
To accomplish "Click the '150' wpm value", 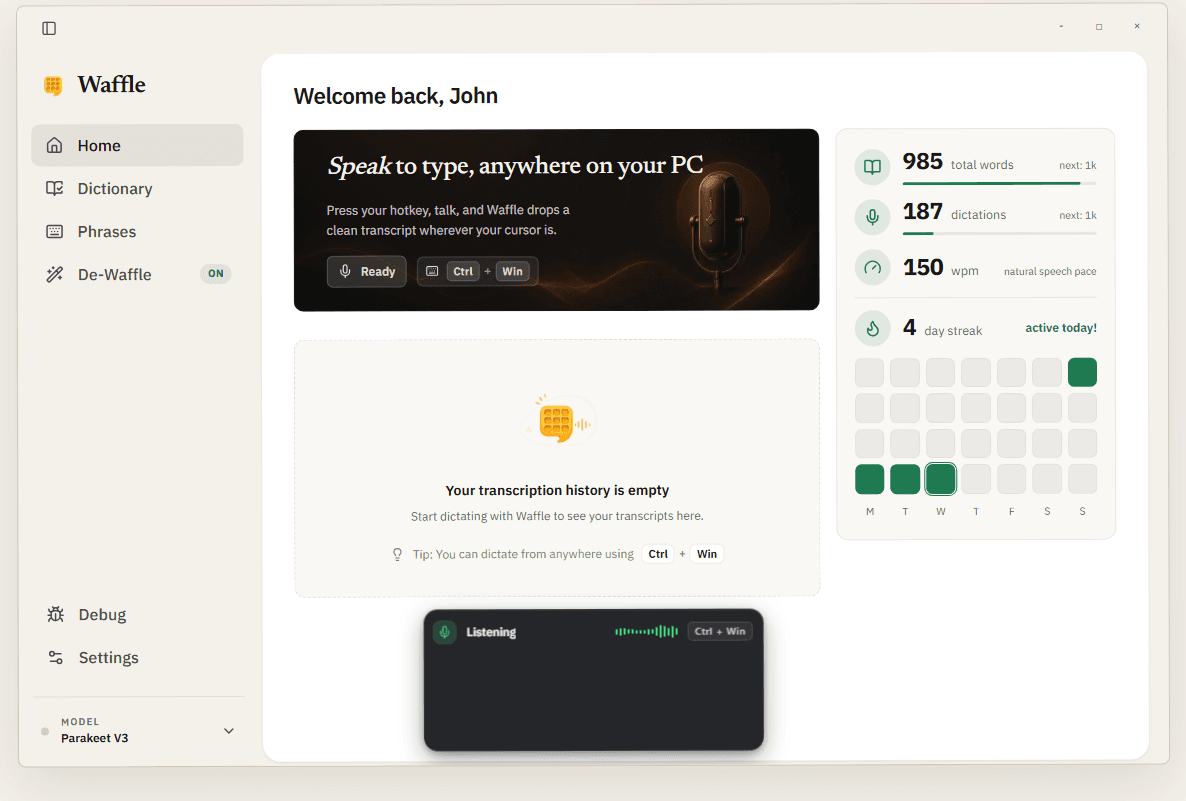I will coord(923,267).
